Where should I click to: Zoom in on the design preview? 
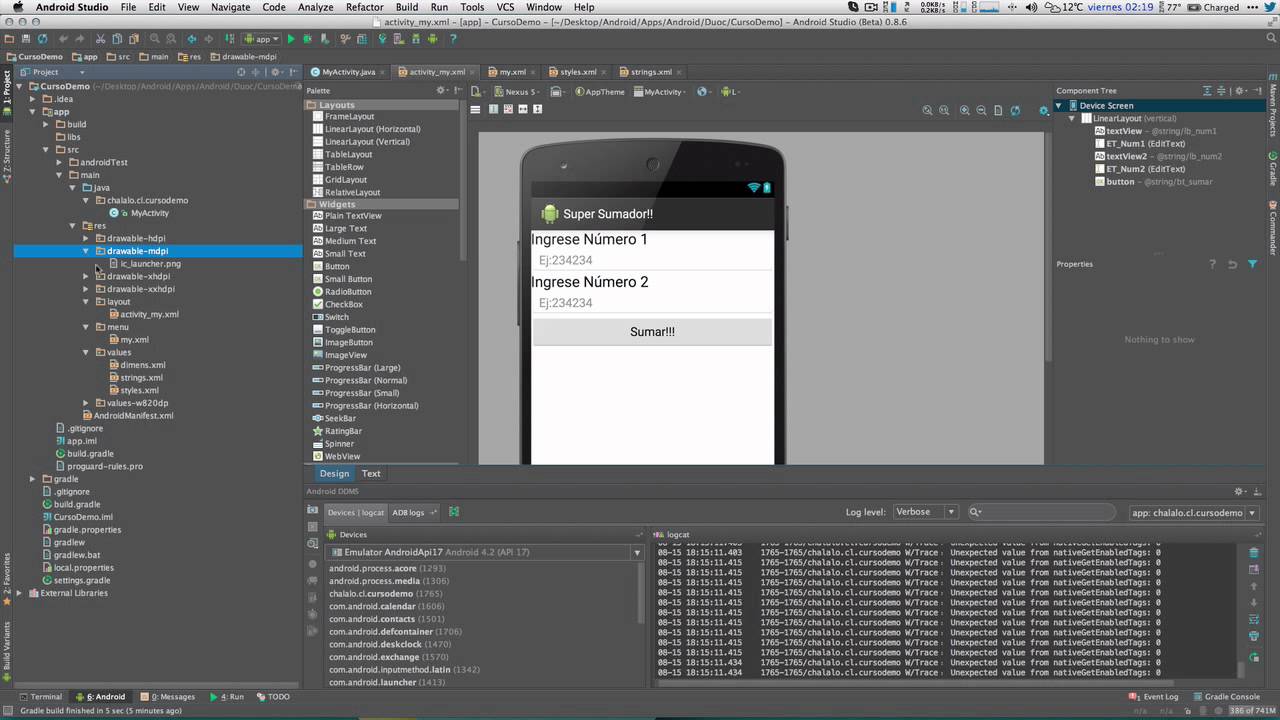[965, 110]
